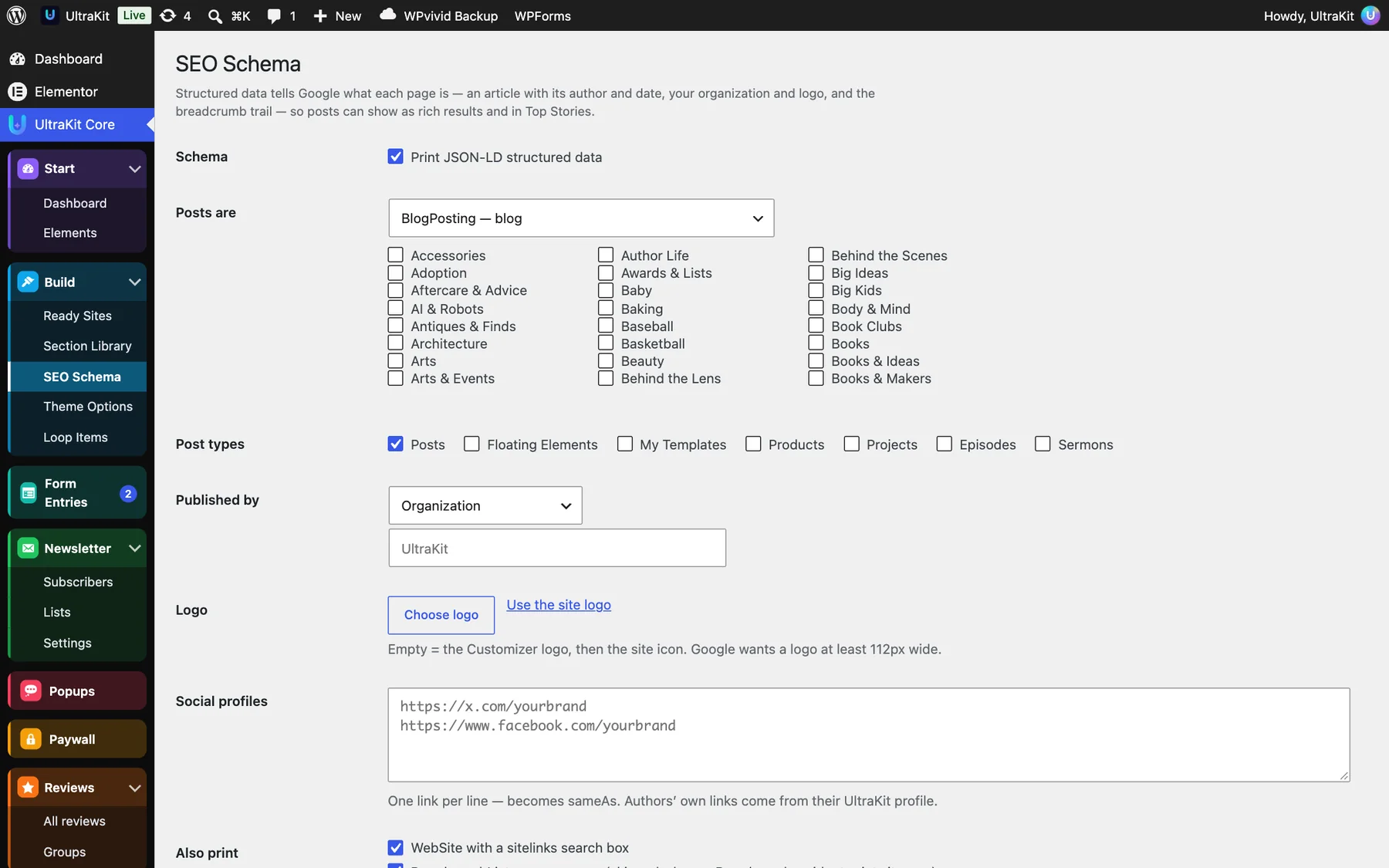Click the Choose logo button
Image resolution: width=1389 pixels, height=868 pixels.
[441, 615]
